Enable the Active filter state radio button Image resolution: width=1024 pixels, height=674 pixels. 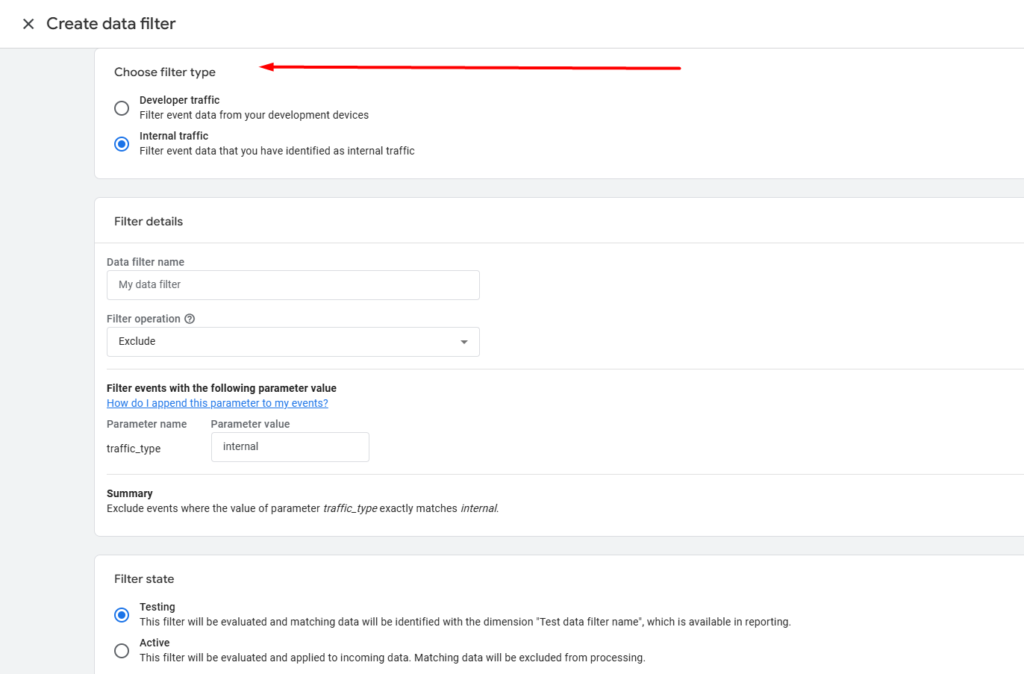coord(122,651)
